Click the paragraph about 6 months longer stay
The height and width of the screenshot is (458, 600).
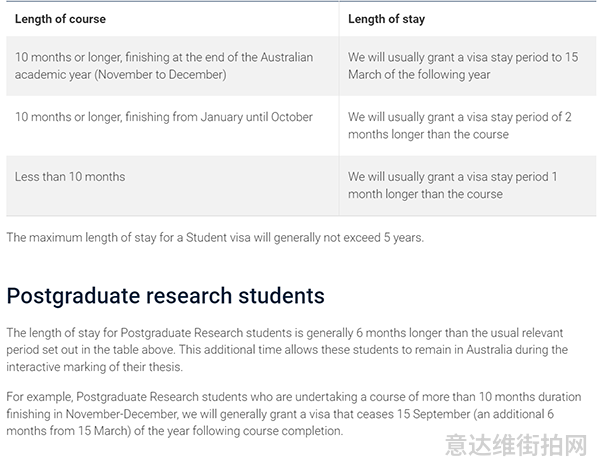tap(287, 350)
